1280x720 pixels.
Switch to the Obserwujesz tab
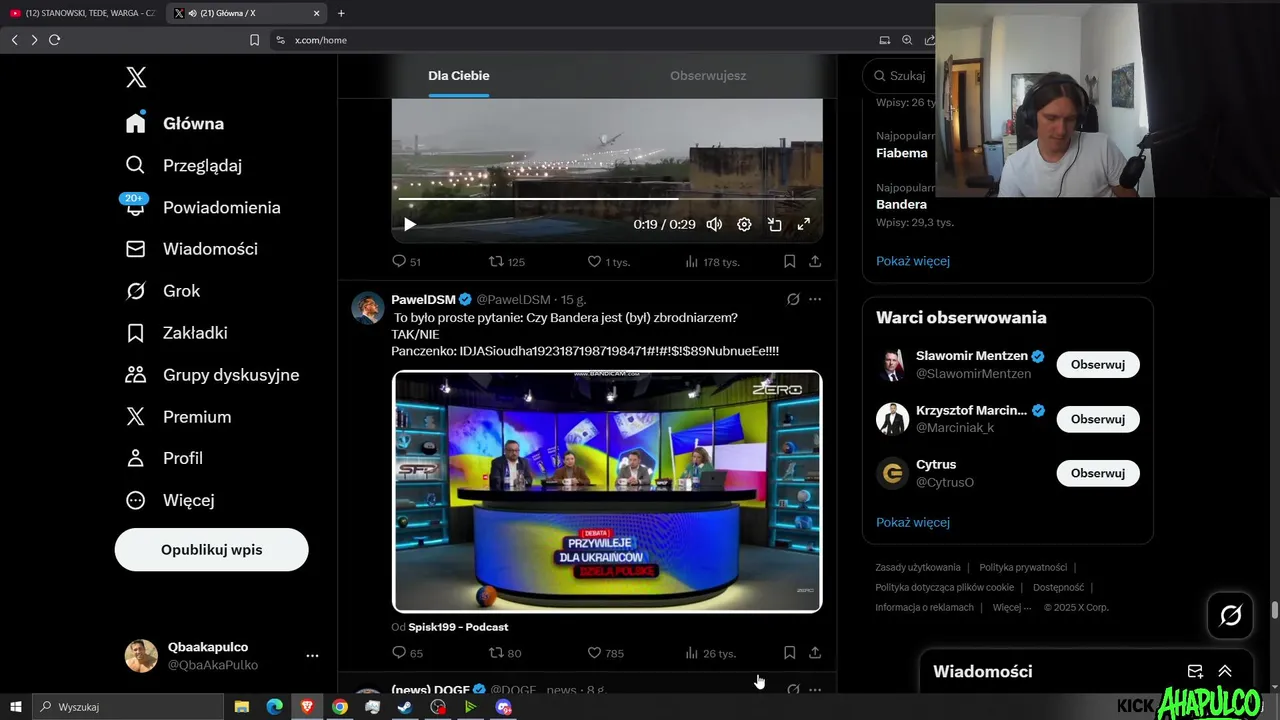pyautogui.click(x=708, y=76)
